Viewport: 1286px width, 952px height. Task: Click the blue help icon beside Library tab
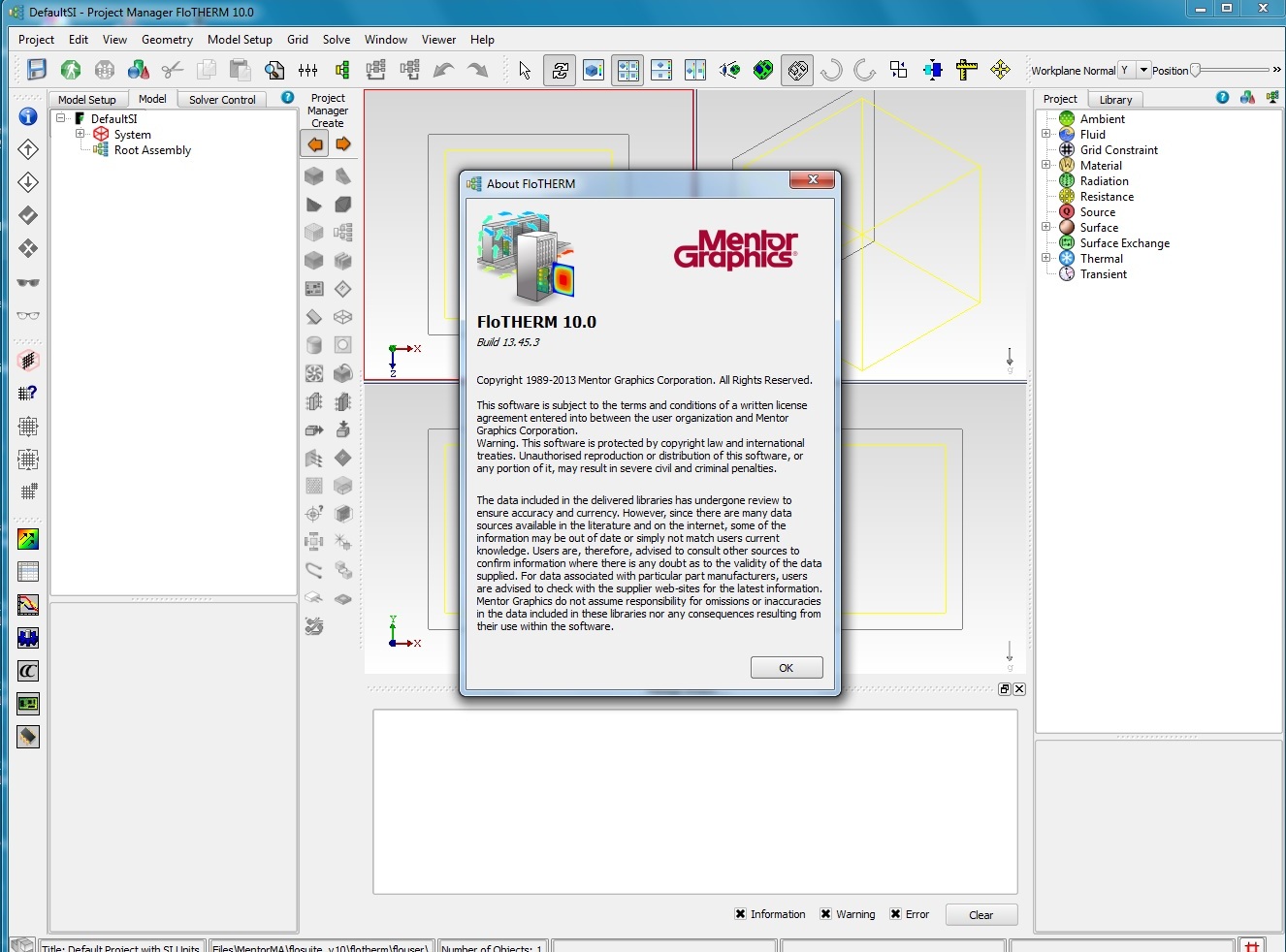(1222, 98)
